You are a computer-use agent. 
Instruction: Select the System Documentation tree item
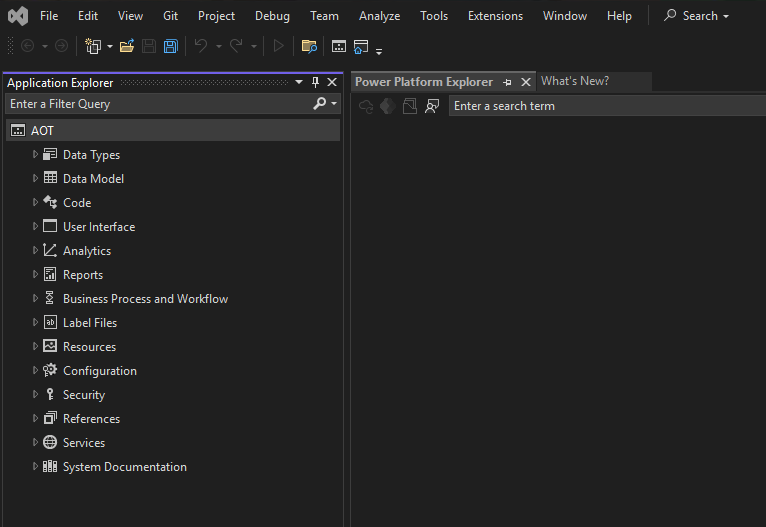(x=125, y=466)
